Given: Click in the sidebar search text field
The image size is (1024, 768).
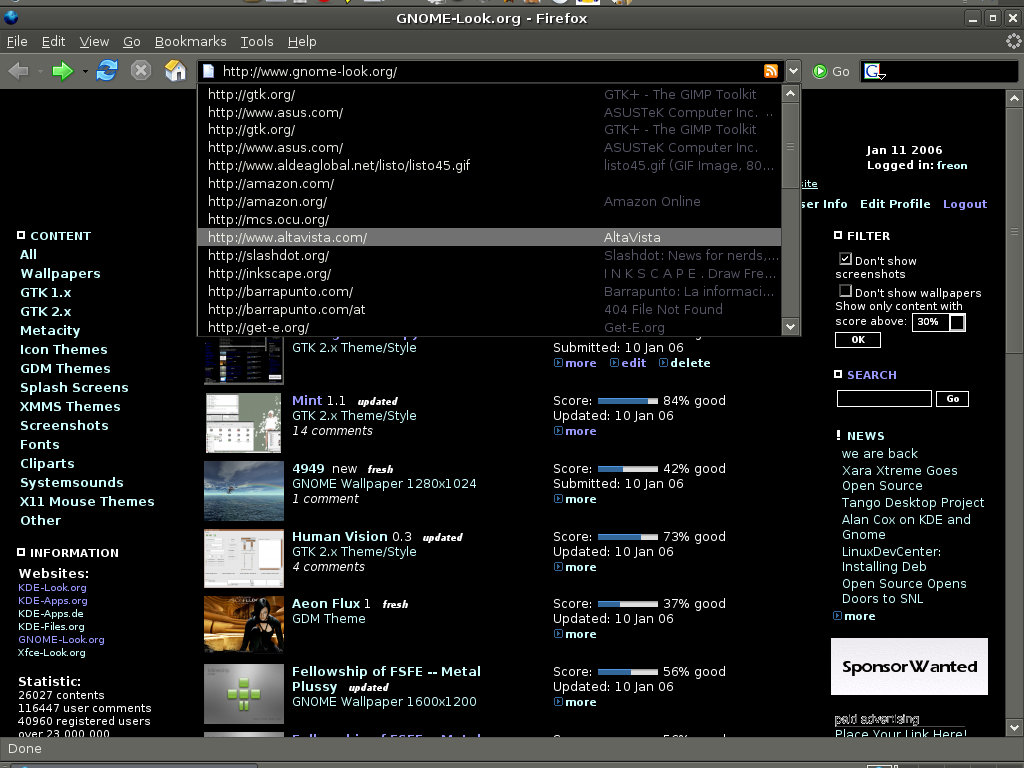Looking at the screenshot, I should pyautogui.click(x=884, y=399).
